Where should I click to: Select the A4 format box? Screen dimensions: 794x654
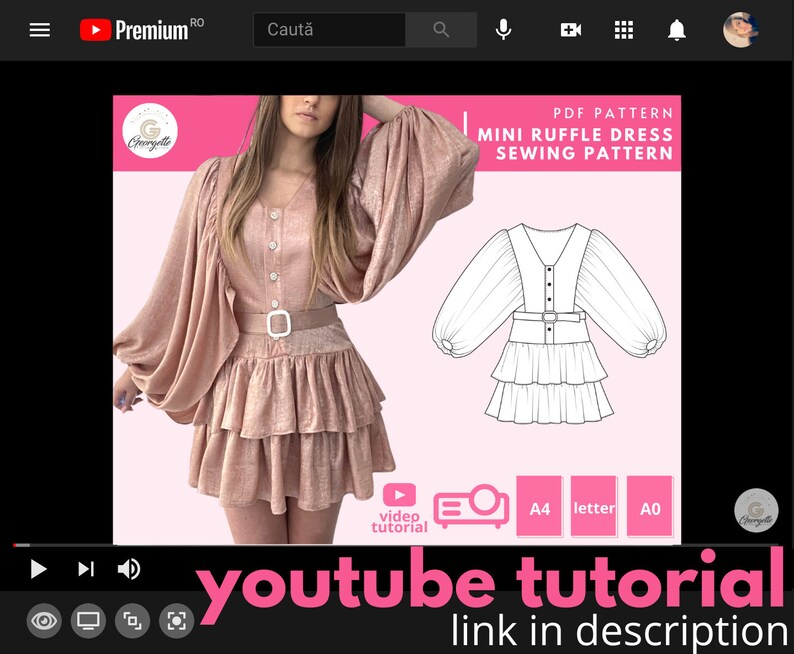(540, 506)
